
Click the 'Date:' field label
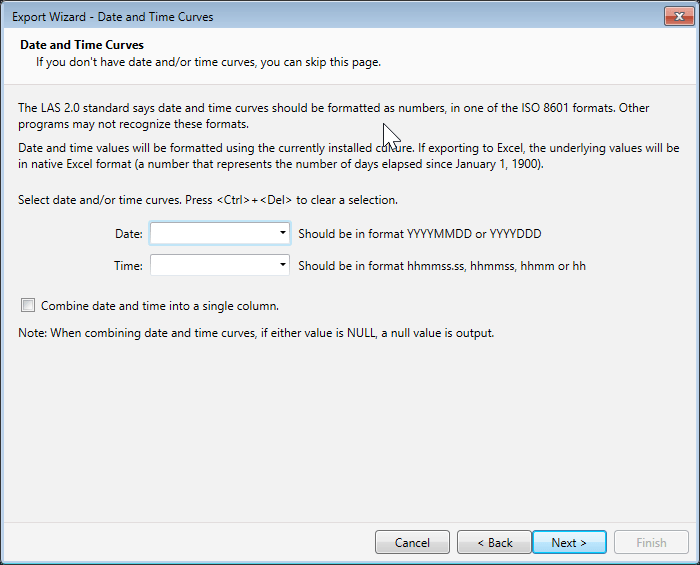pyautogui.click(x=129, y=234)
